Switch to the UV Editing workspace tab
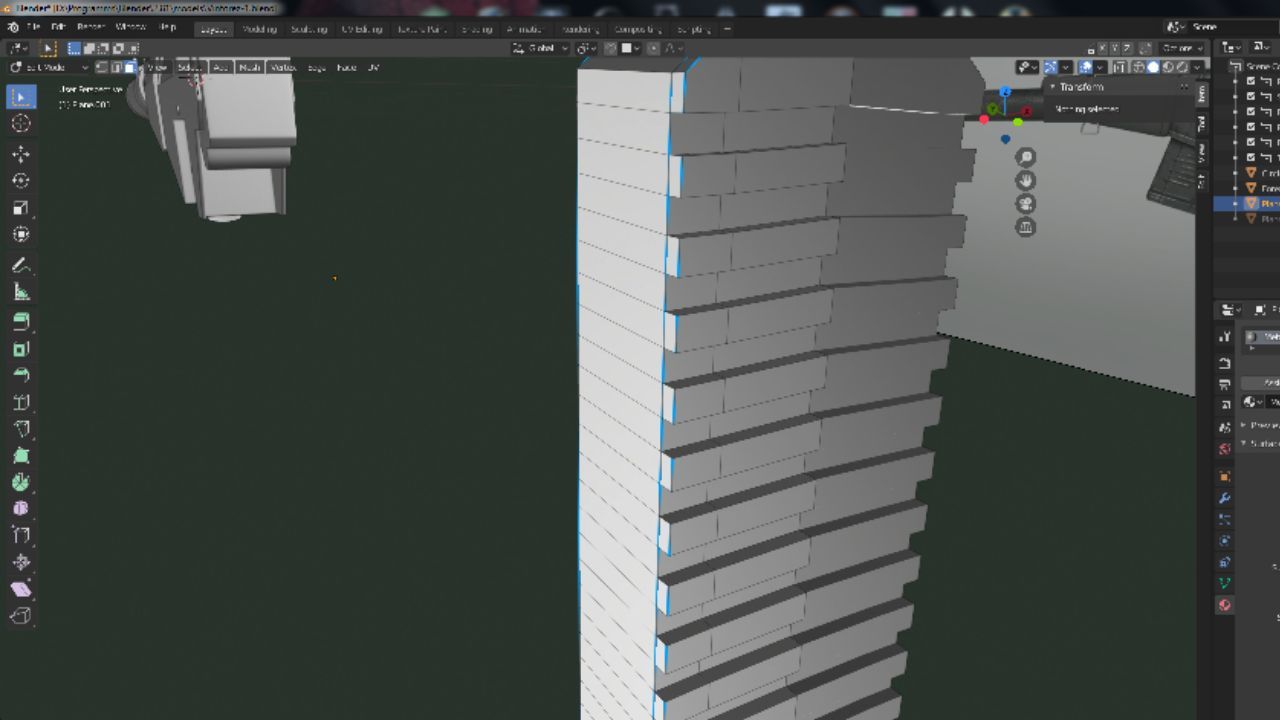This screenshot has width=1280, height=720. coord(361,28)
